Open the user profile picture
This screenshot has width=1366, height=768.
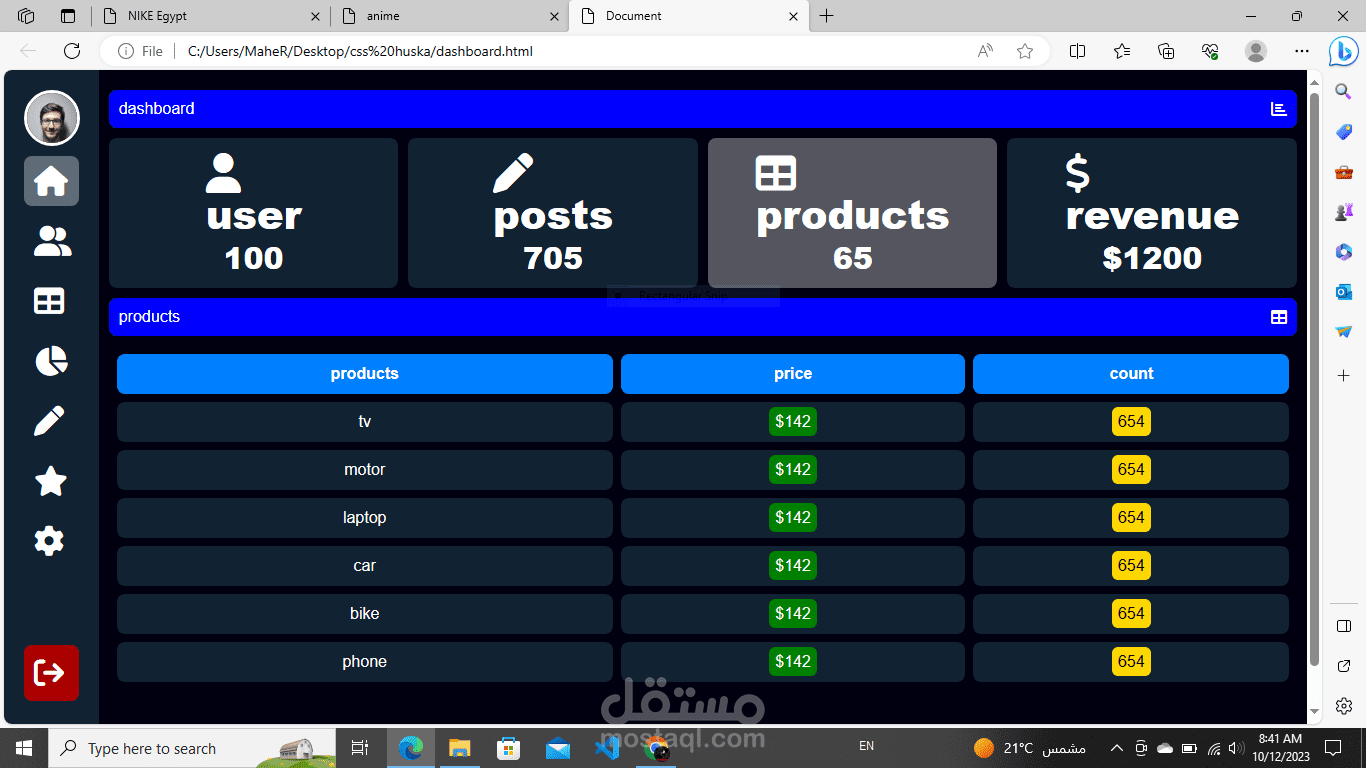pos(51,118)
